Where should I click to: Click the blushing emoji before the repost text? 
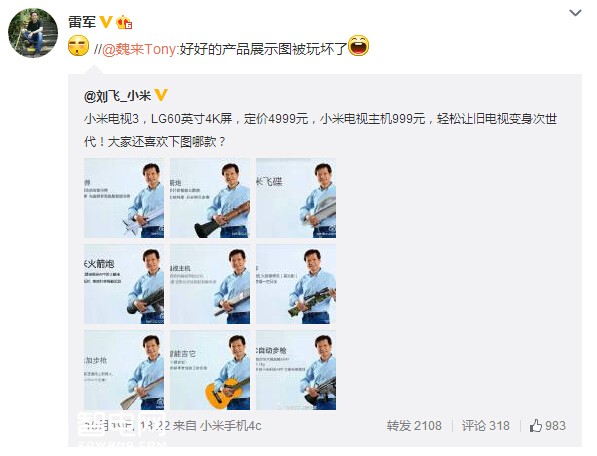78,46
